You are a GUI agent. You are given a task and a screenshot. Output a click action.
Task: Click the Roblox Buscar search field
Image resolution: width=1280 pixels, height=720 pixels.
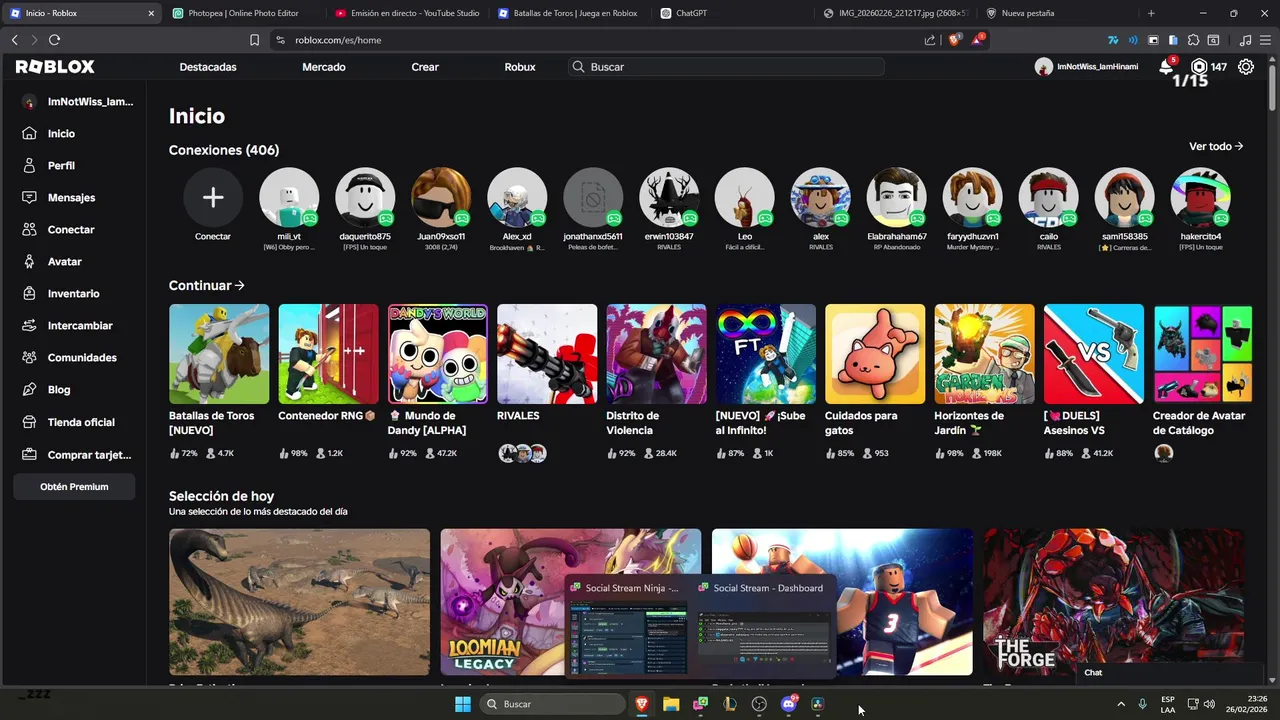click(x=726, y=67)
